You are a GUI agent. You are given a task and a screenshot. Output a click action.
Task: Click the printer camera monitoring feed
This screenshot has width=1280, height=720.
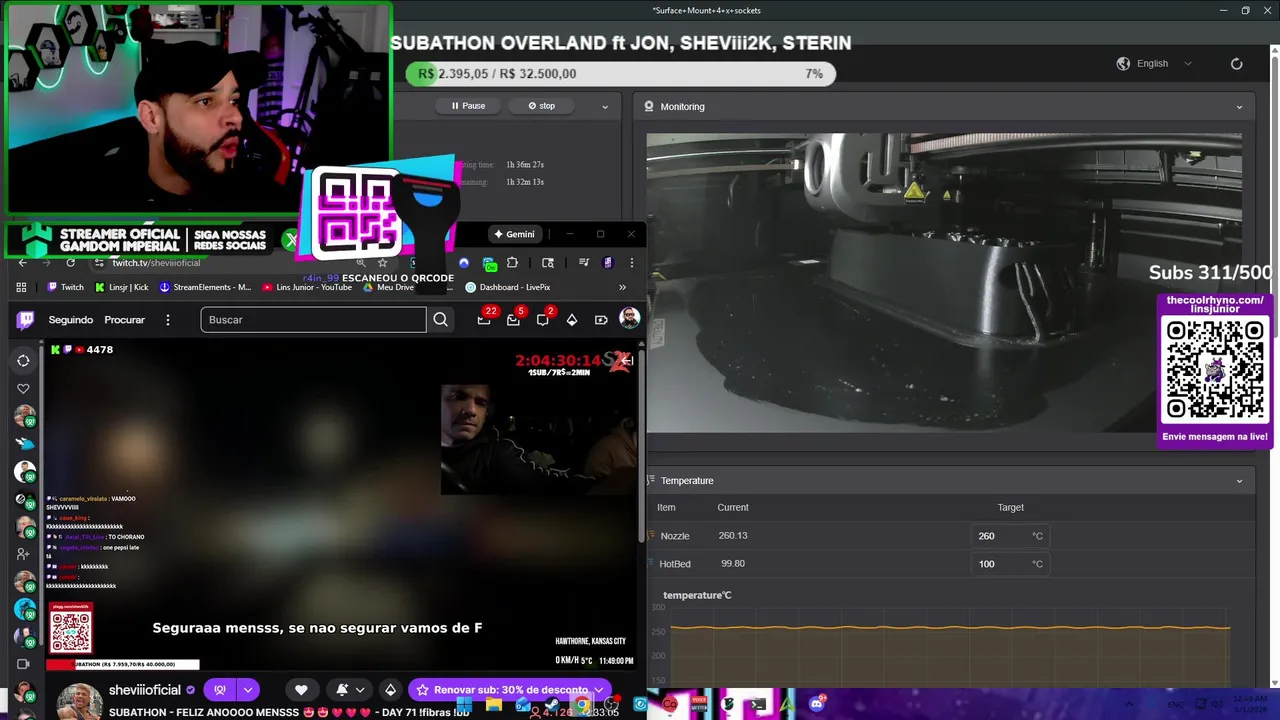943,283
